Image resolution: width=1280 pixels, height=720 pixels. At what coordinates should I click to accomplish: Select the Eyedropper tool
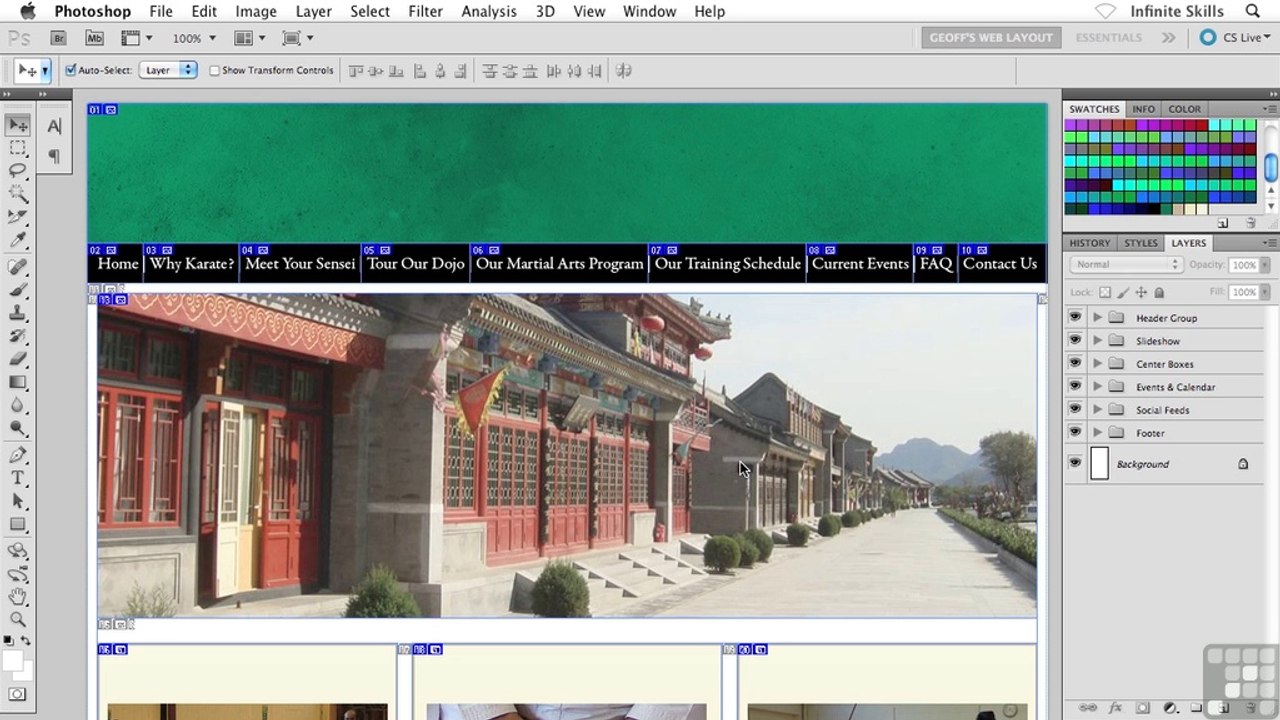[x=18, y=240]
